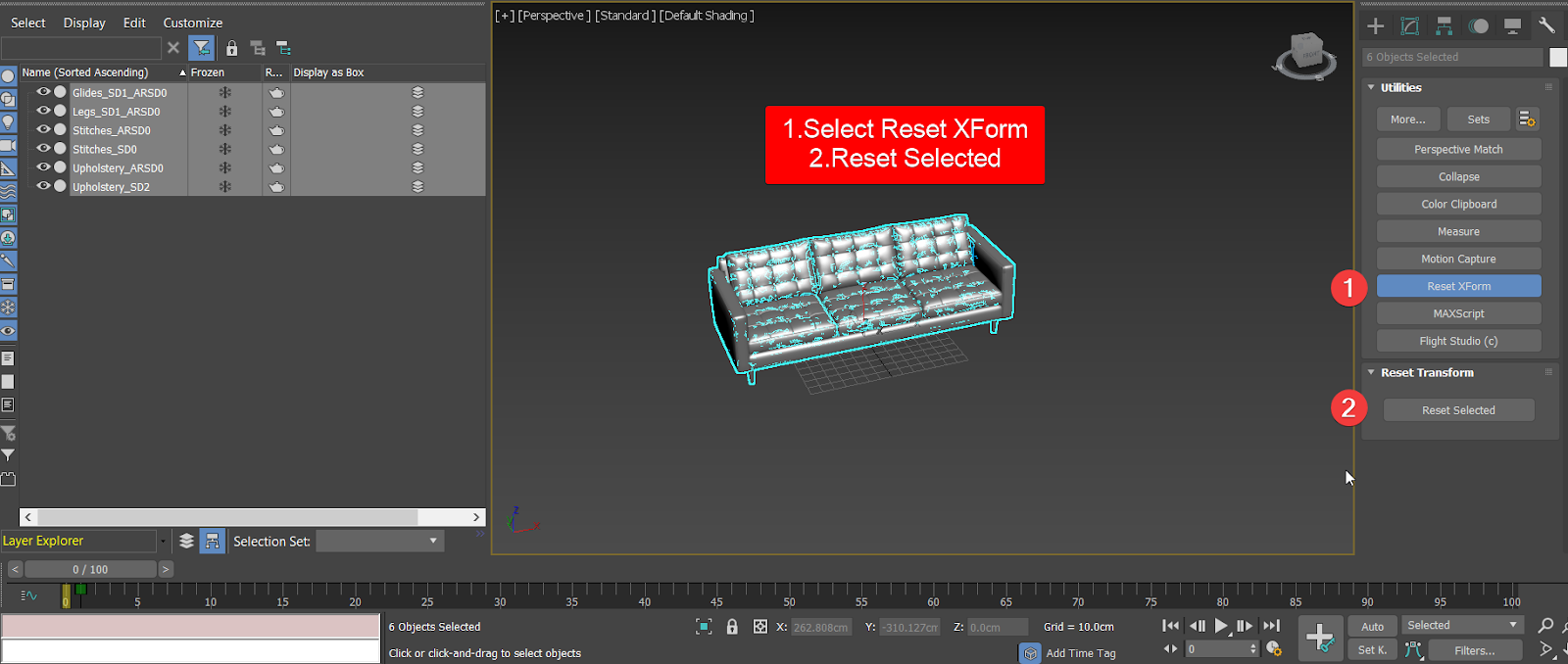Click the Reset Selected button
1568x664 pixels.
click(1458, 410)
